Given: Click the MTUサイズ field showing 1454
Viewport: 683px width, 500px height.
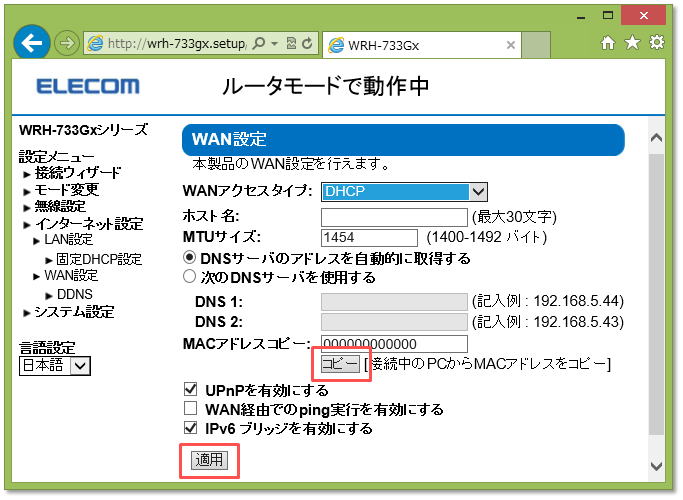Looking at the screenshot, I should click(369, 238).
